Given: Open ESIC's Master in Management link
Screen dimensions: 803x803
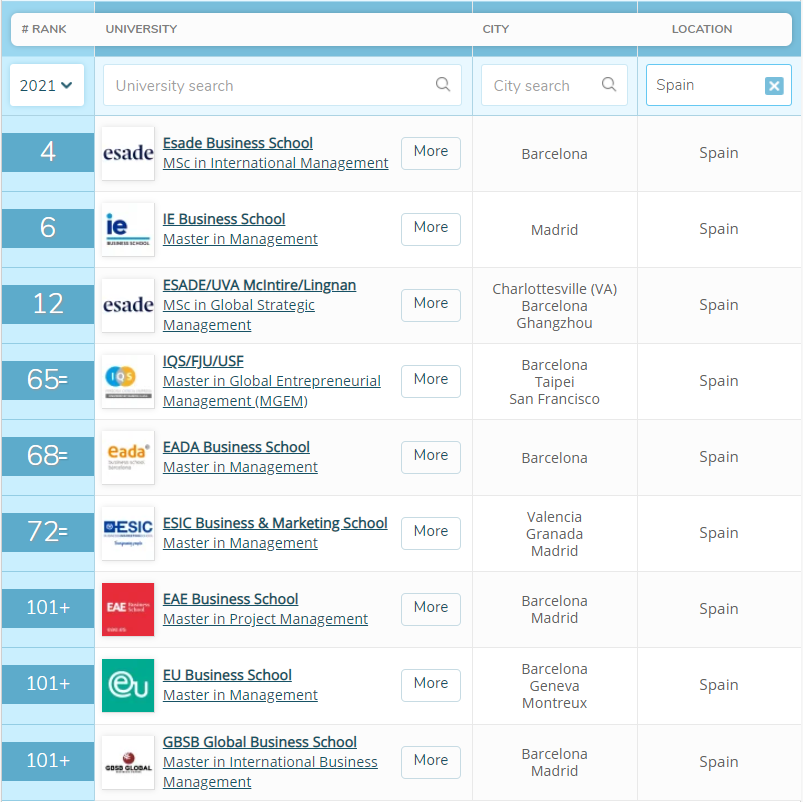Looking at the screenshot, I should 240,543.
